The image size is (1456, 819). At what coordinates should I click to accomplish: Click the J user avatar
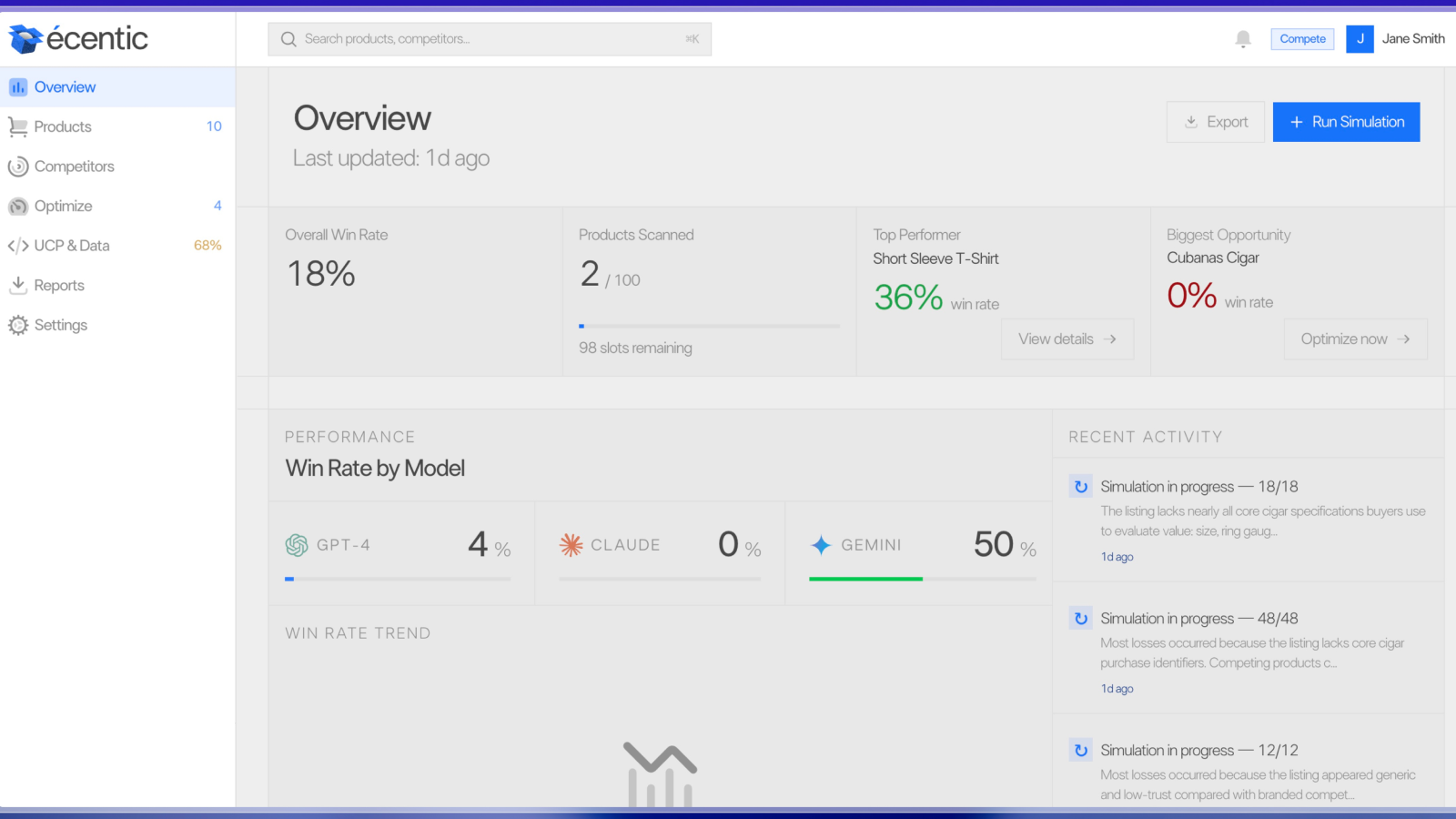pyautogui.click(x=1360, y=39)
